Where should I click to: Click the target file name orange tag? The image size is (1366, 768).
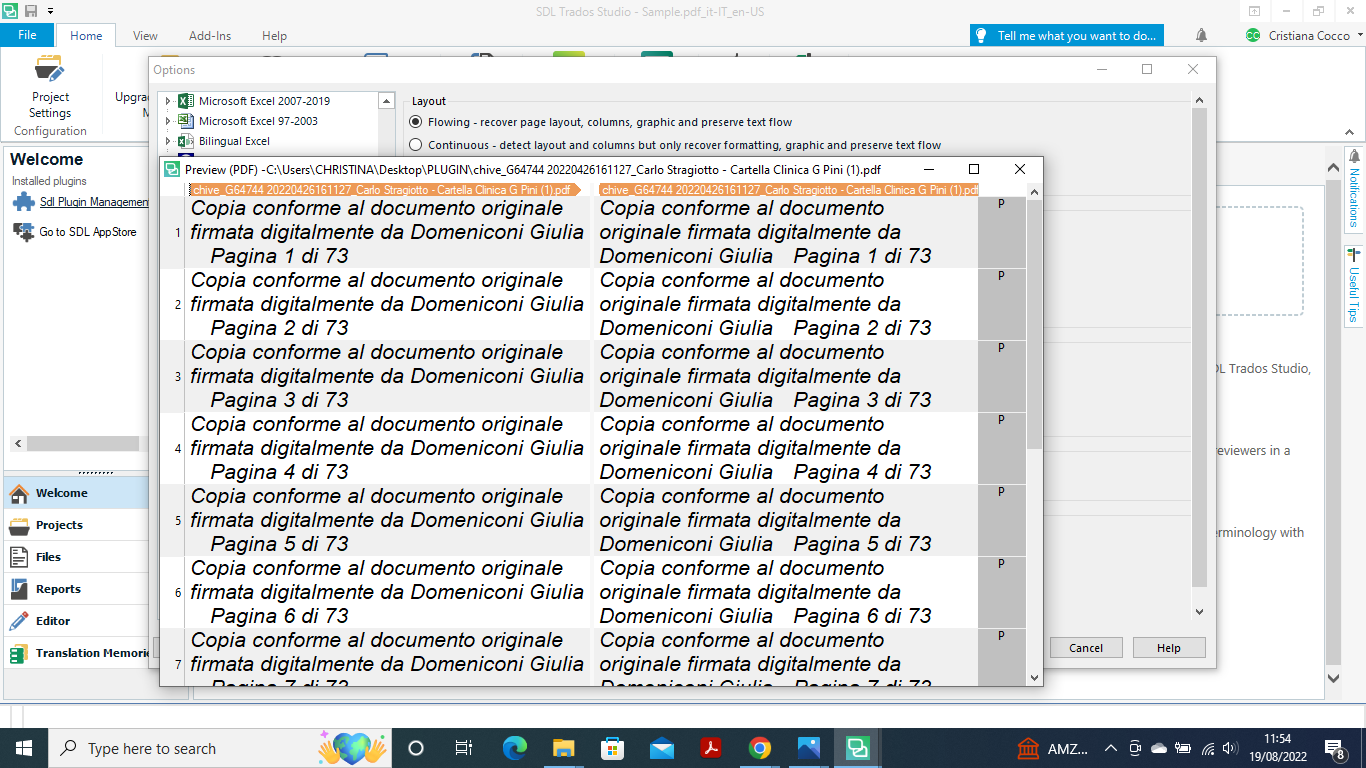(x=788, y=189)
